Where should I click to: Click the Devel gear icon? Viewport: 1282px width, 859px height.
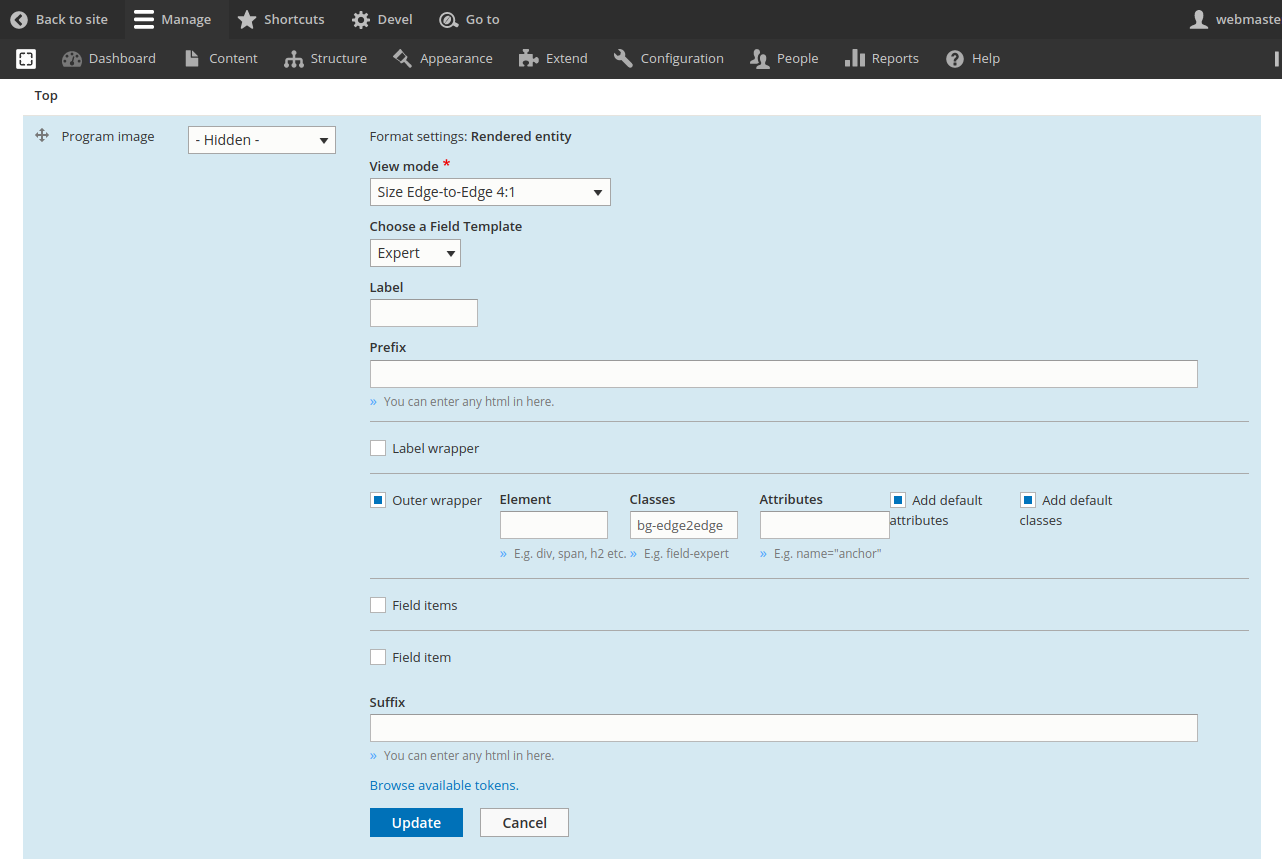(x=361, y=19)
